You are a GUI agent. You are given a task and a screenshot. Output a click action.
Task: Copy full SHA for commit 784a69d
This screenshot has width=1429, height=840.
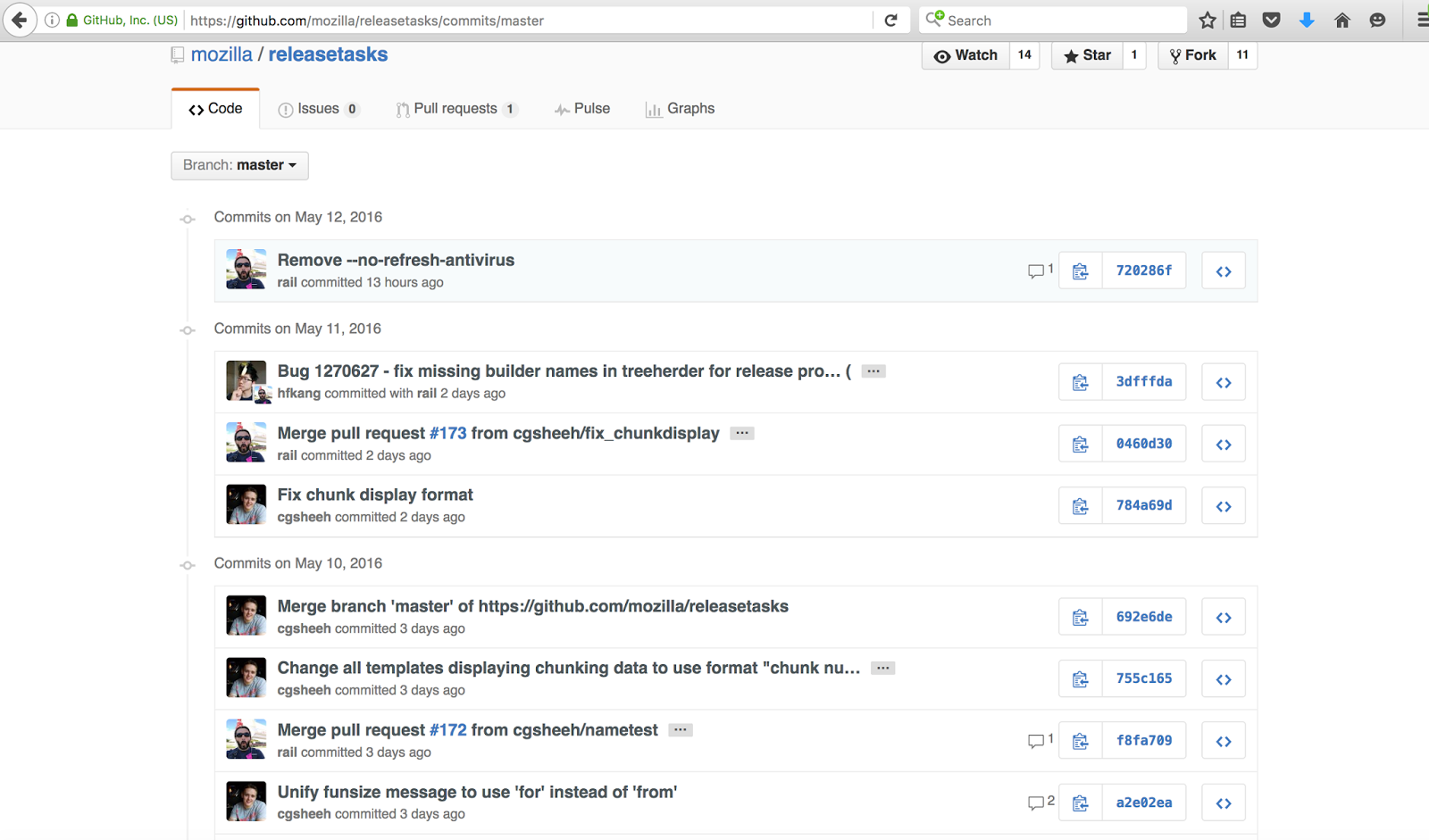click(x=1080, y=507)
